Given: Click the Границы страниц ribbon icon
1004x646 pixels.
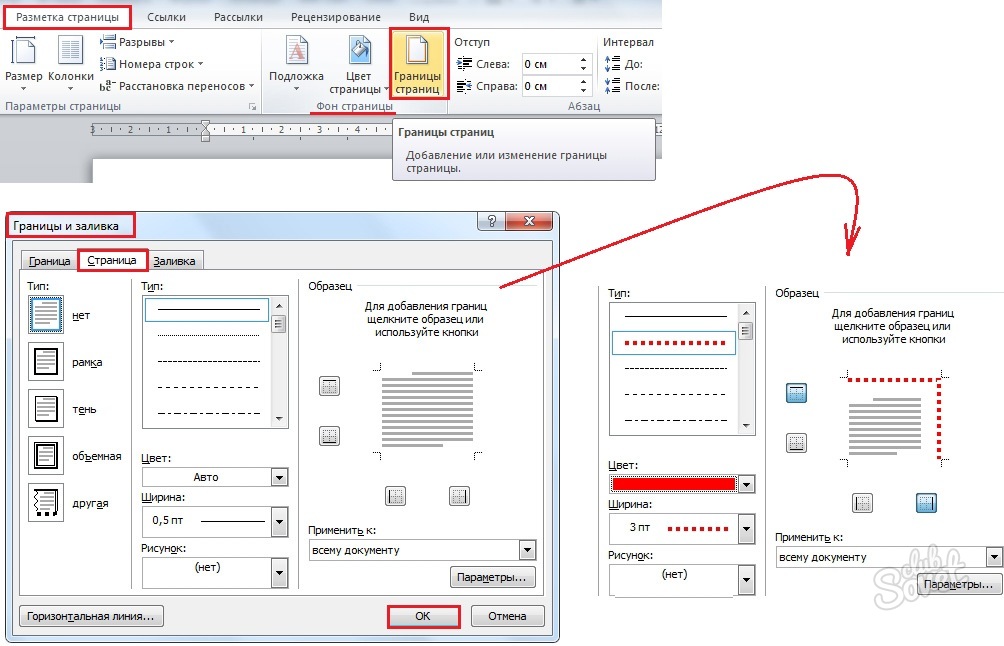Looking at the screenshot, I should pyautogui.click(x=417, y=63).
